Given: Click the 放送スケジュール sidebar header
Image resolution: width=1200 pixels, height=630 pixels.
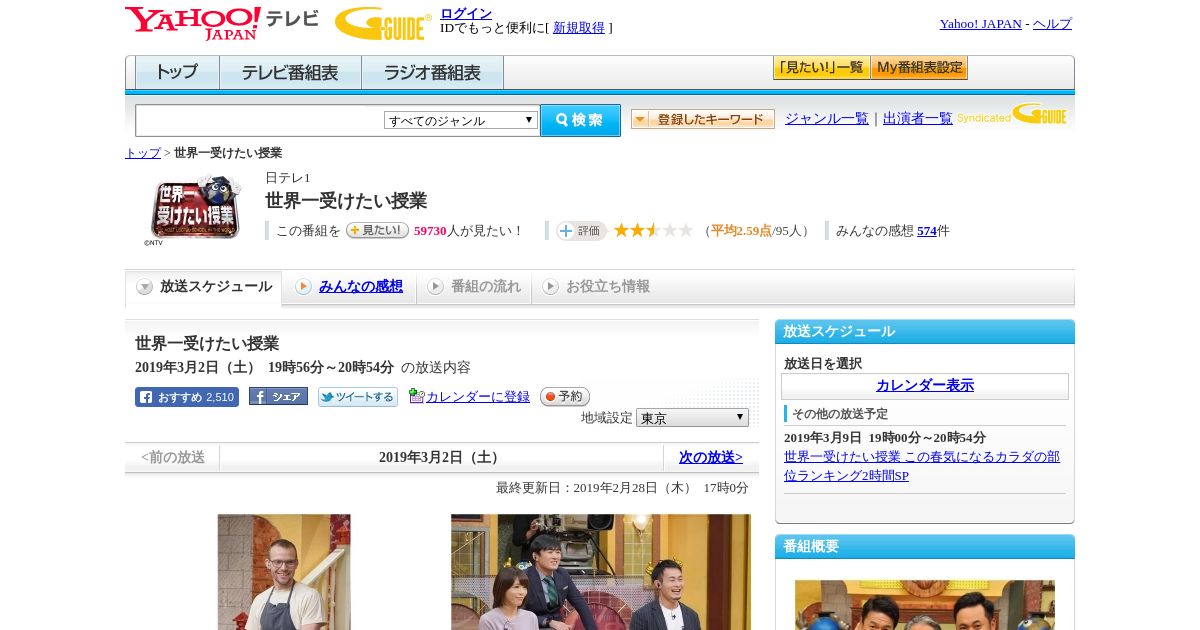Looking at the screenshot, I should [925, 332].
